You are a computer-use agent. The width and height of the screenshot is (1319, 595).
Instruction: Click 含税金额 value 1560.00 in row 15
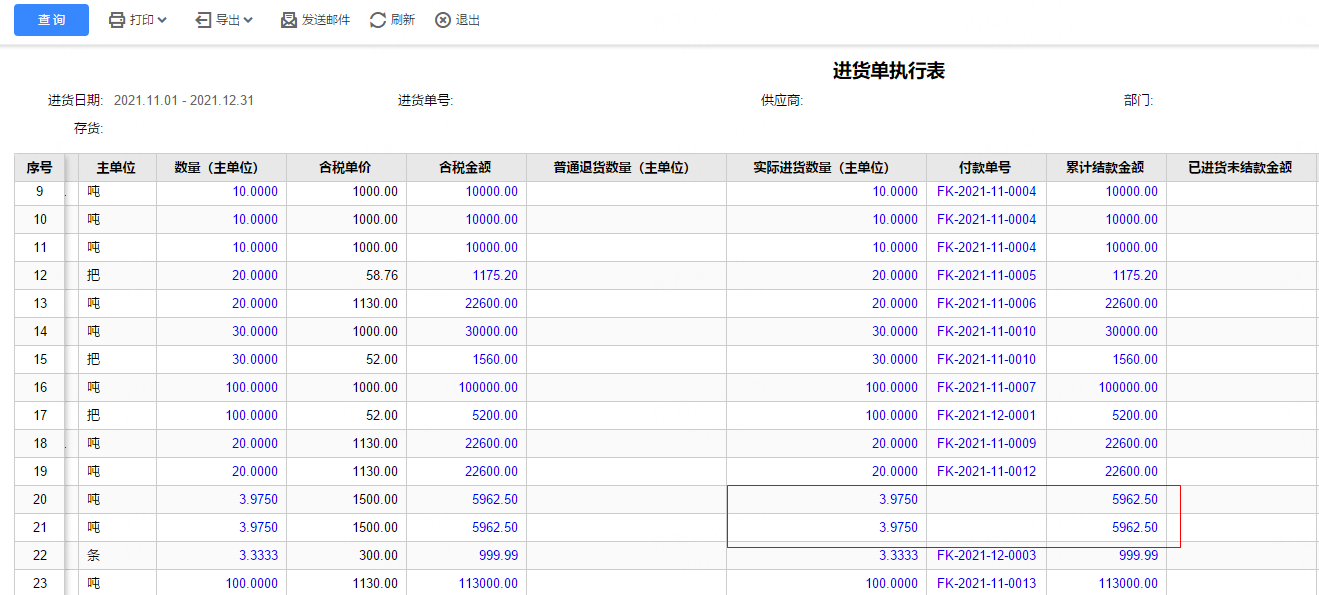[x=495, y=359]
